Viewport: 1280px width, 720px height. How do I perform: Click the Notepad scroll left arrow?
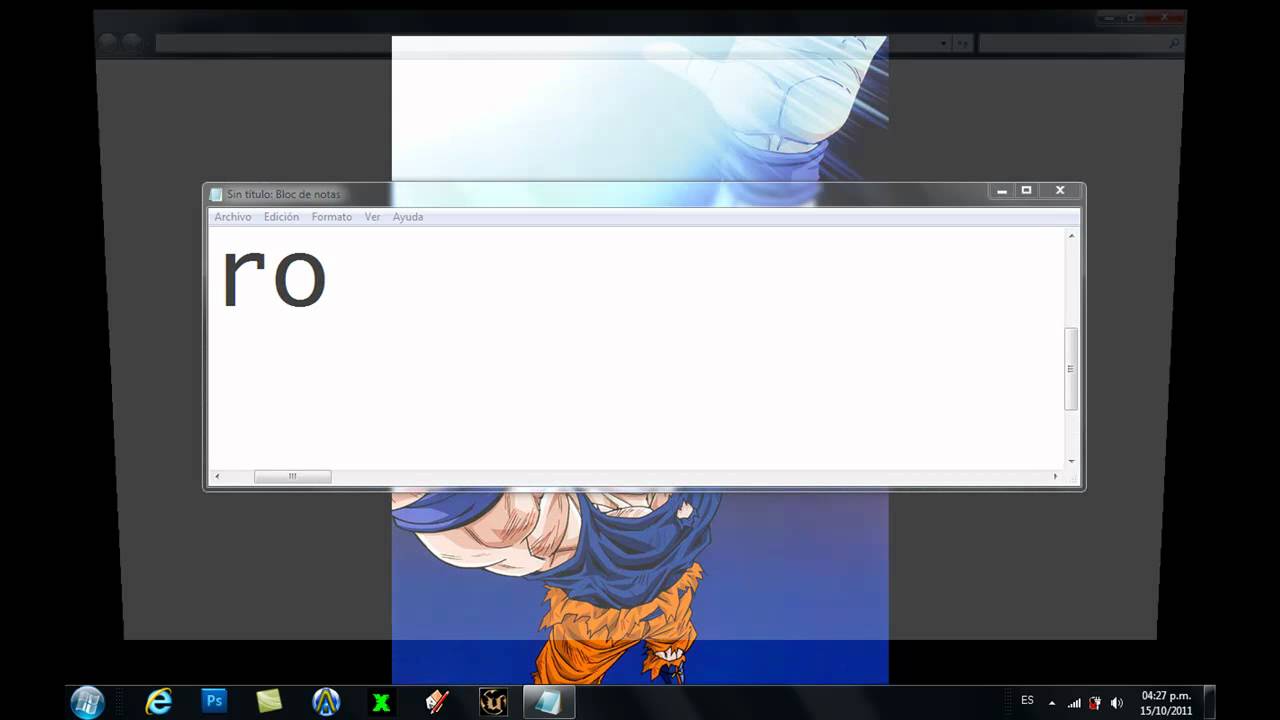point(218,477)
